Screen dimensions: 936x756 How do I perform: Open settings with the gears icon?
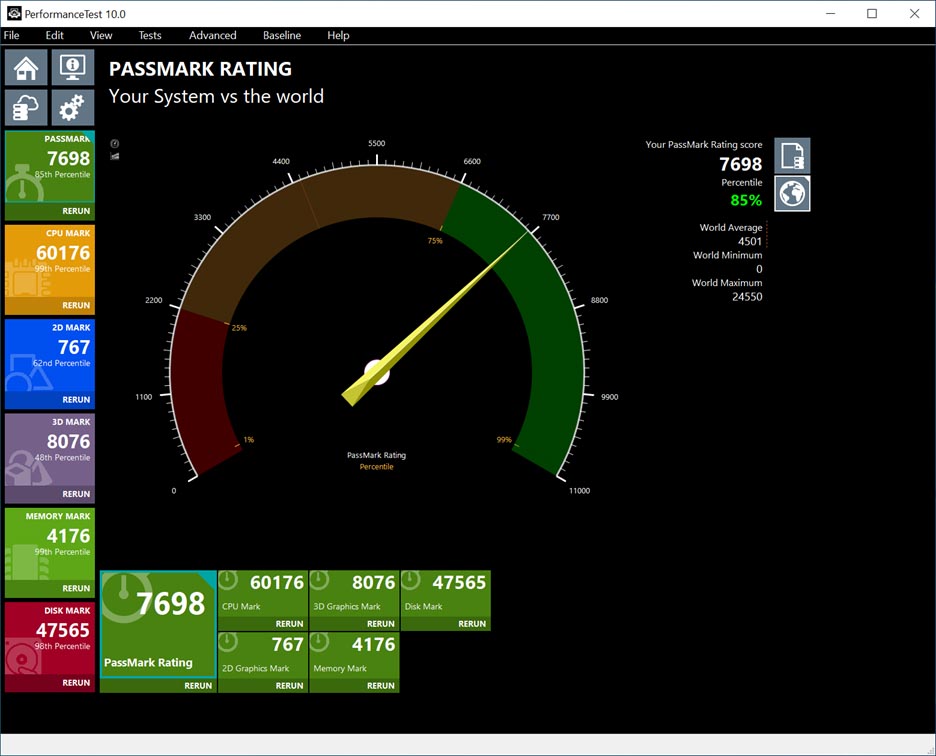(73, 107)
